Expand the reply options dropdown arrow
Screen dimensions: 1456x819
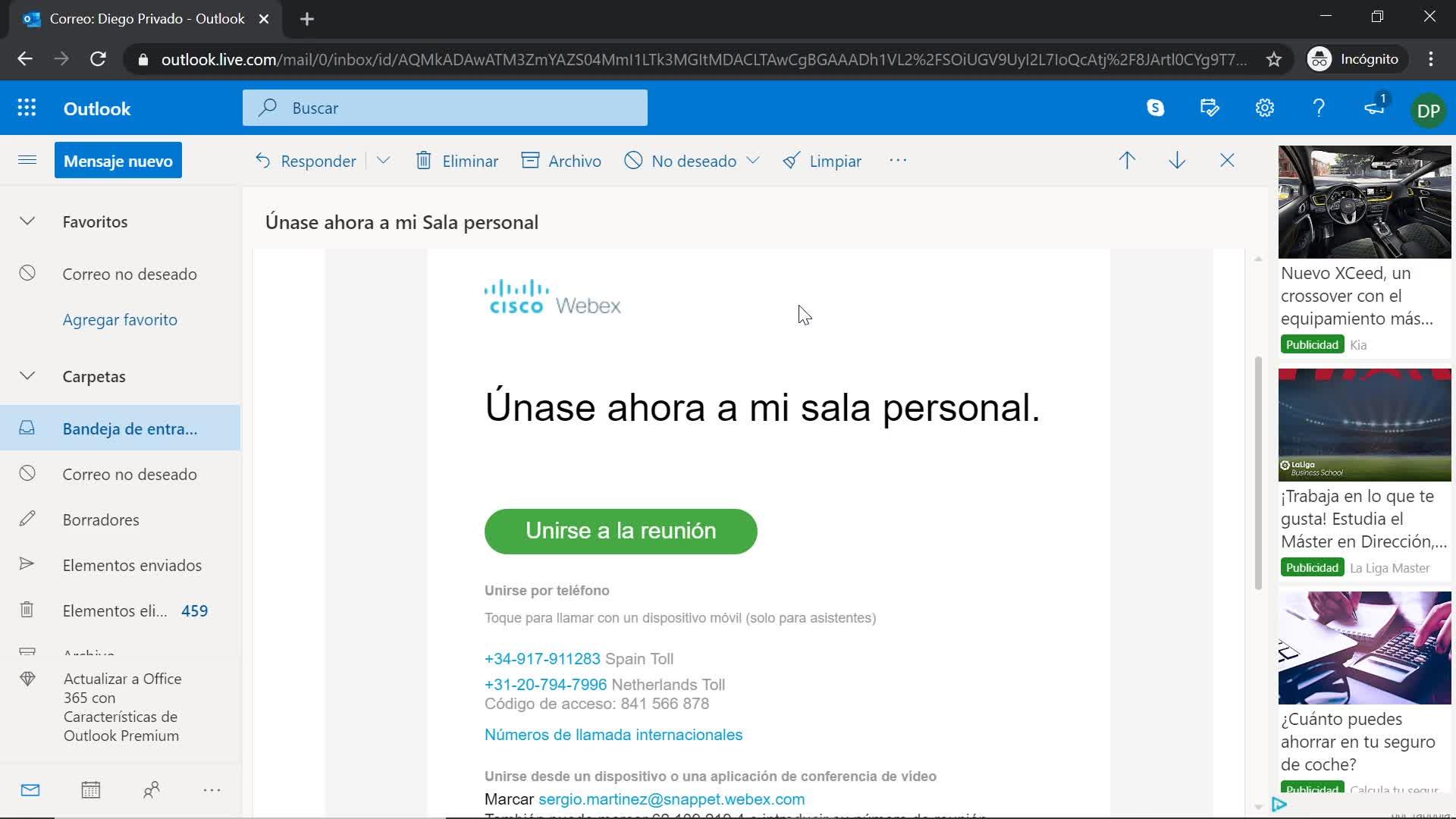pos(383,161)
